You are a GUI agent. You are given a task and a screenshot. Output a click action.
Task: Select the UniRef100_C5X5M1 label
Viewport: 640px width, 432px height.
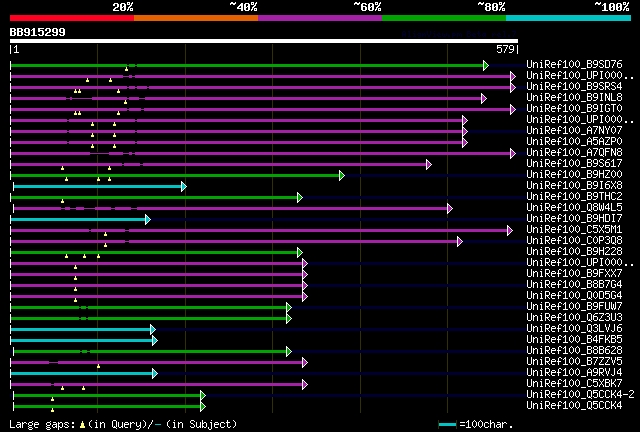(574, 229)
